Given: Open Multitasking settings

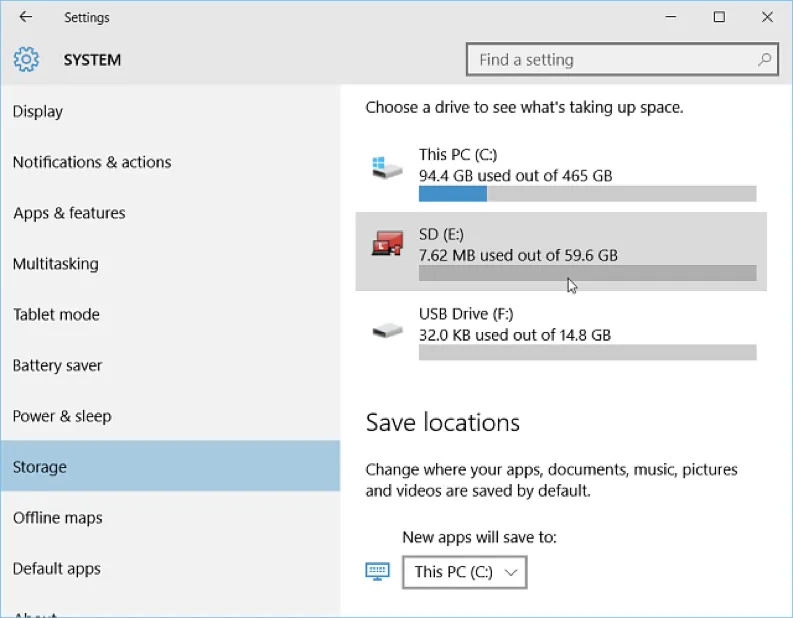Looking at the screenshot, I should tap(56, 264).
